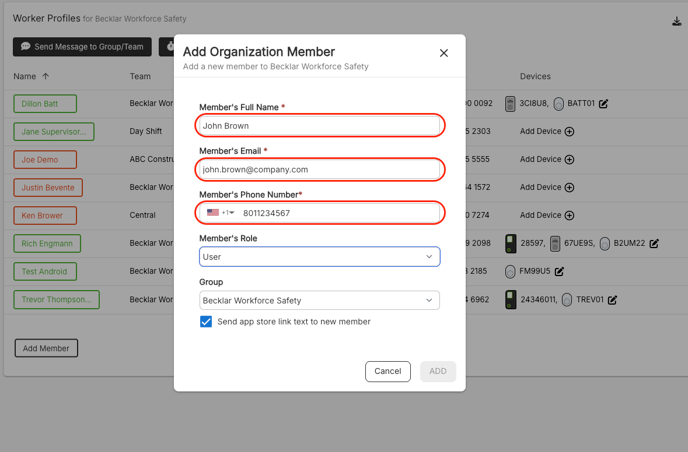
Task: Open Joe Demo worker profile
Action: click(x=45, y=160)
